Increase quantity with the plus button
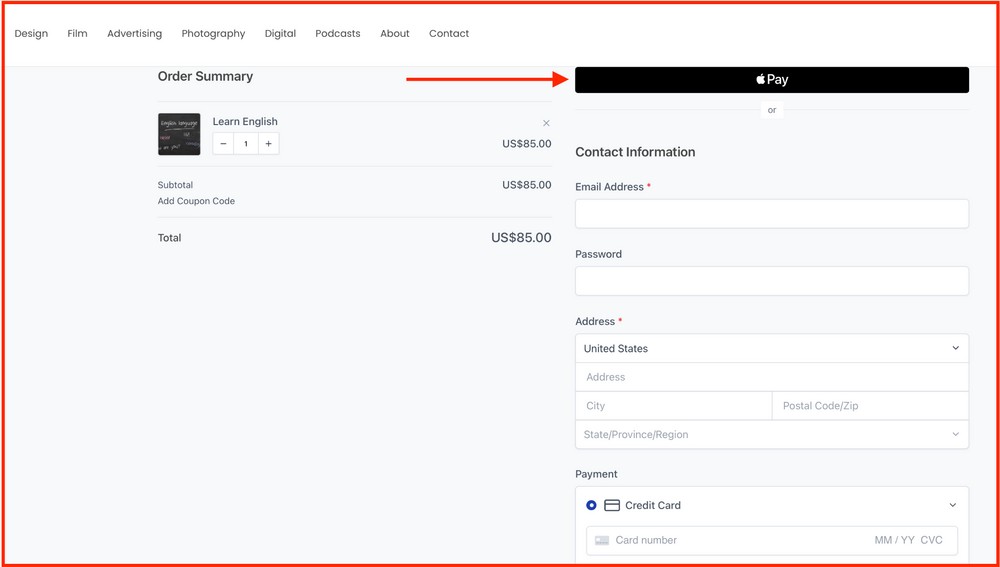 pos(268,144)
